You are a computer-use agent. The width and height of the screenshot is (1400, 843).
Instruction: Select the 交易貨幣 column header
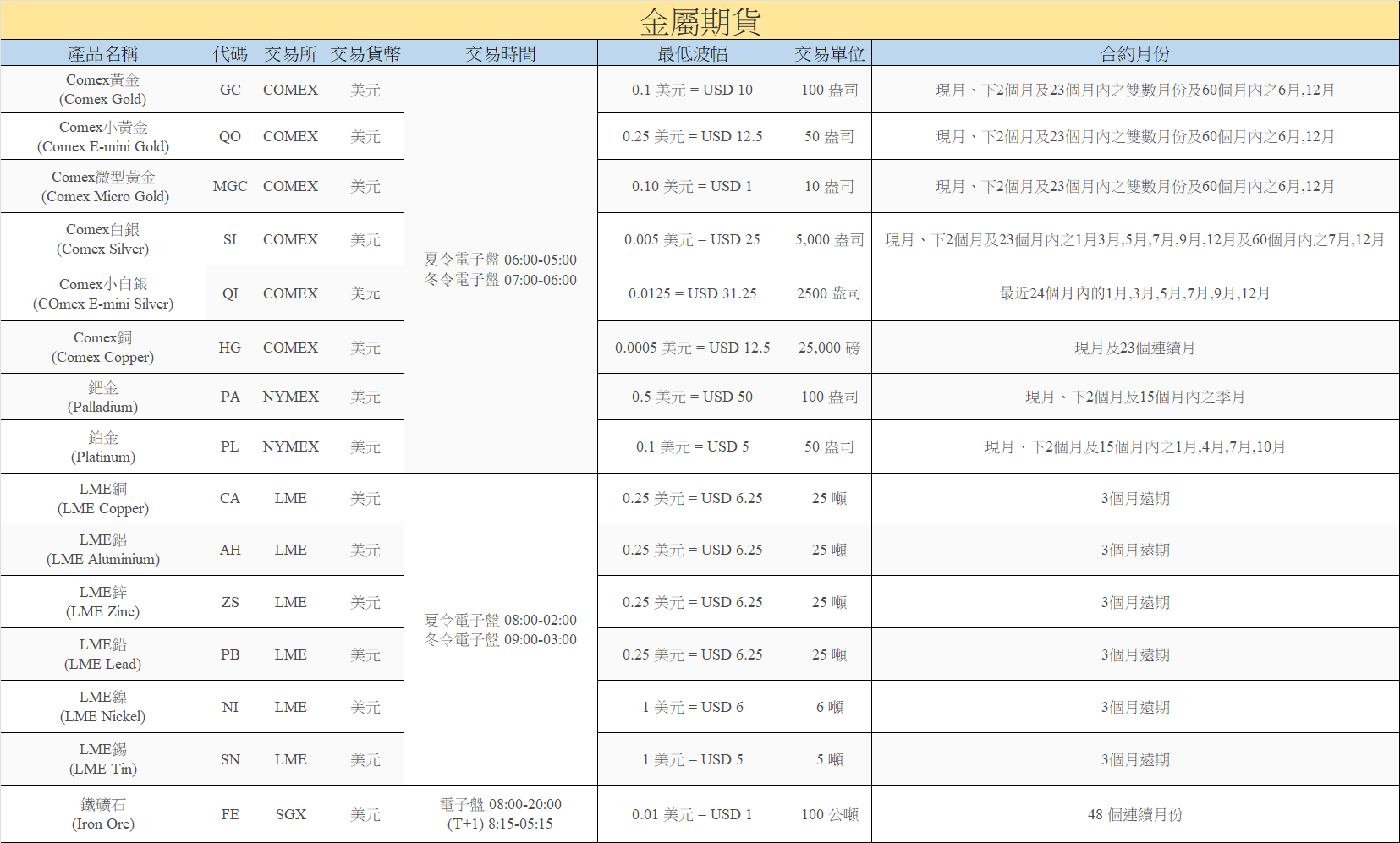(x=365, y=53)
